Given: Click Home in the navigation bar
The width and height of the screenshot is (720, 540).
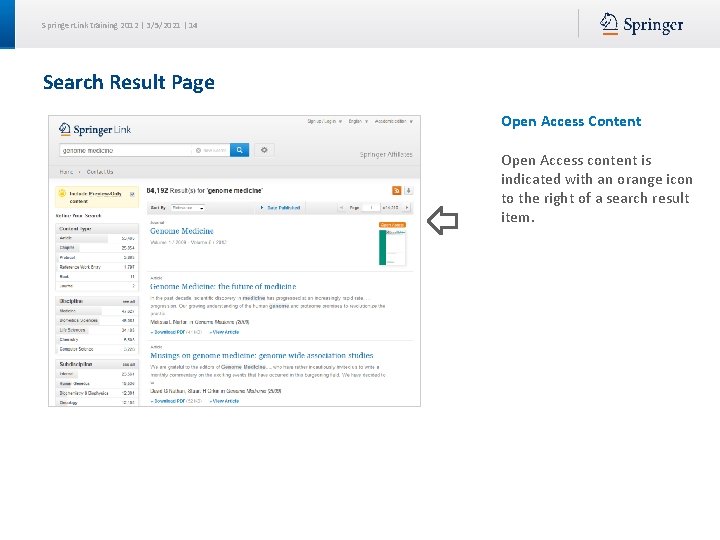Looking at the screenshot, I should click(66, 172).
